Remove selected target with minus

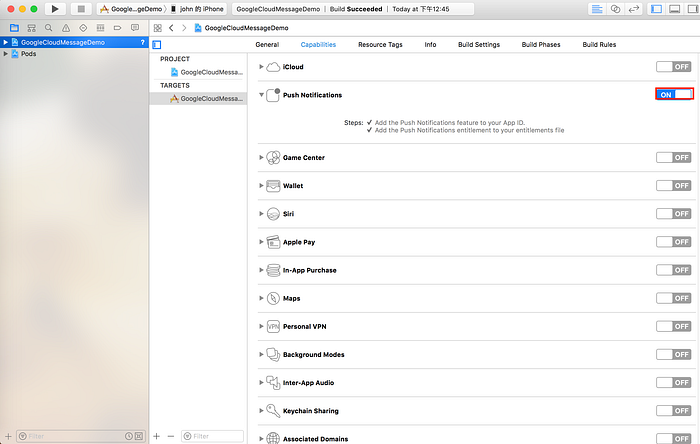coord(171,436)
